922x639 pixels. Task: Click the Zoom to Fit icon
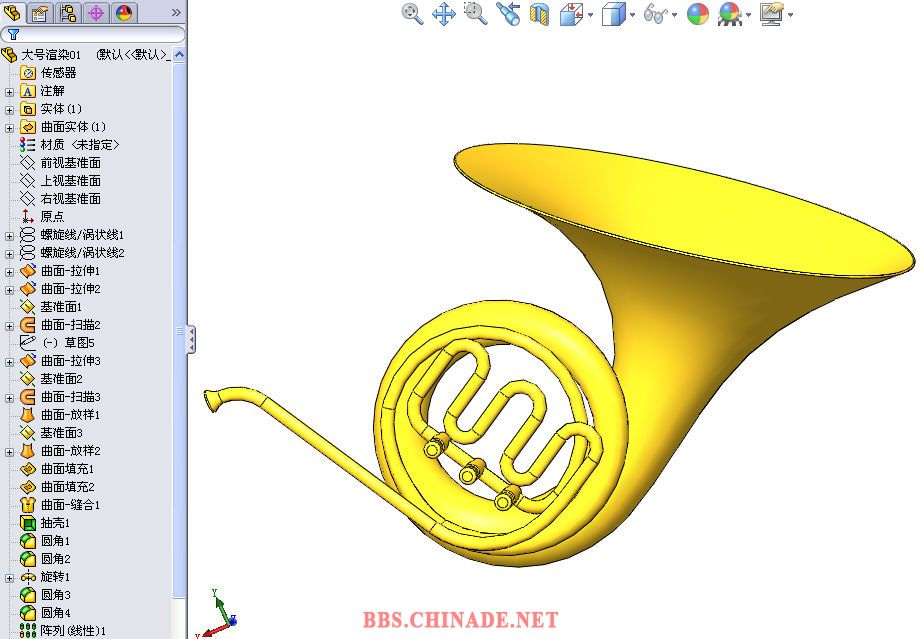coord(412,14)
